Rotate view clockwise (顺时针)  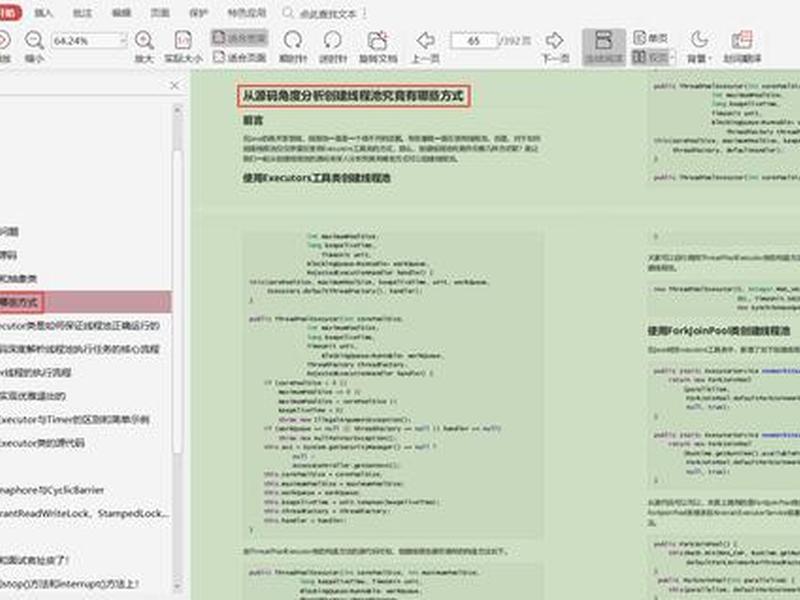coord(293,46)
